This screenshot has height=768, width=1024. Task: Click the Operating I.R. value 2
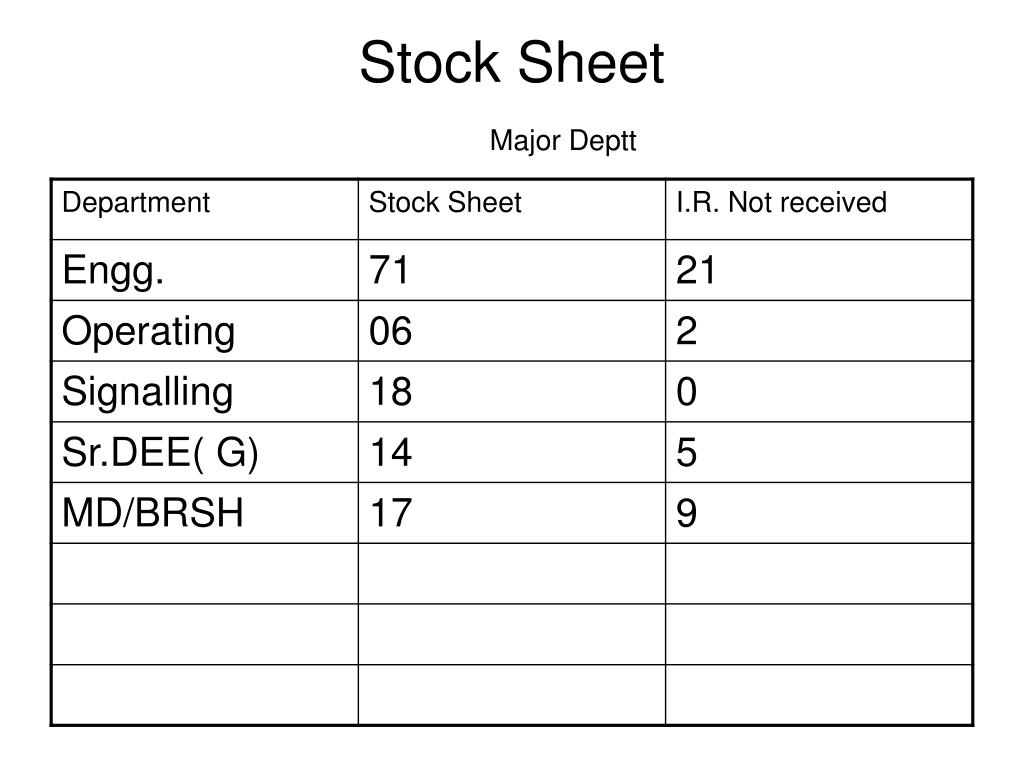click(x=686, y=330)
